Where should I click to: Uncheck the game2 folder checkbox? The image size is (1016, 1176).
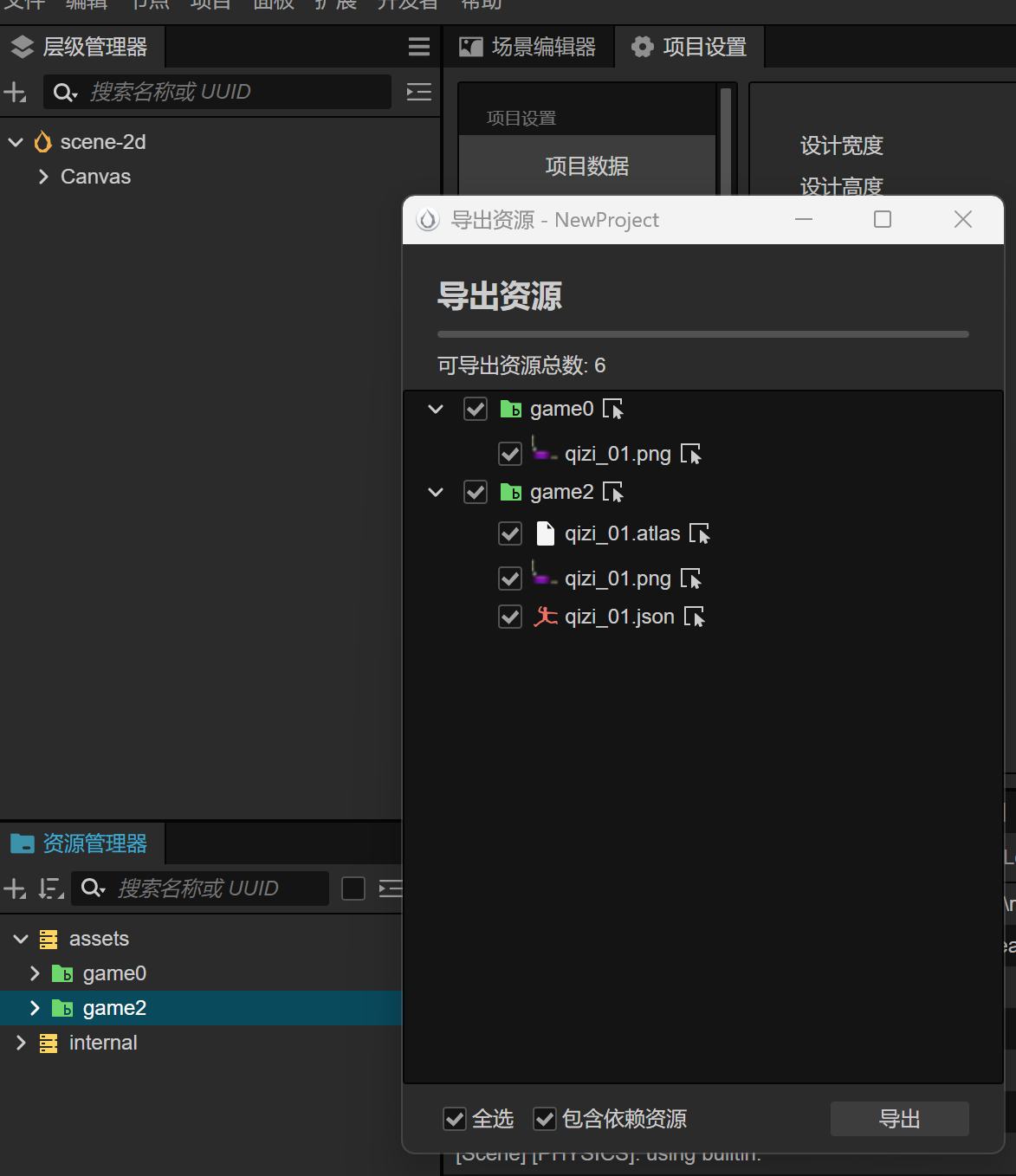coord(476,492)
